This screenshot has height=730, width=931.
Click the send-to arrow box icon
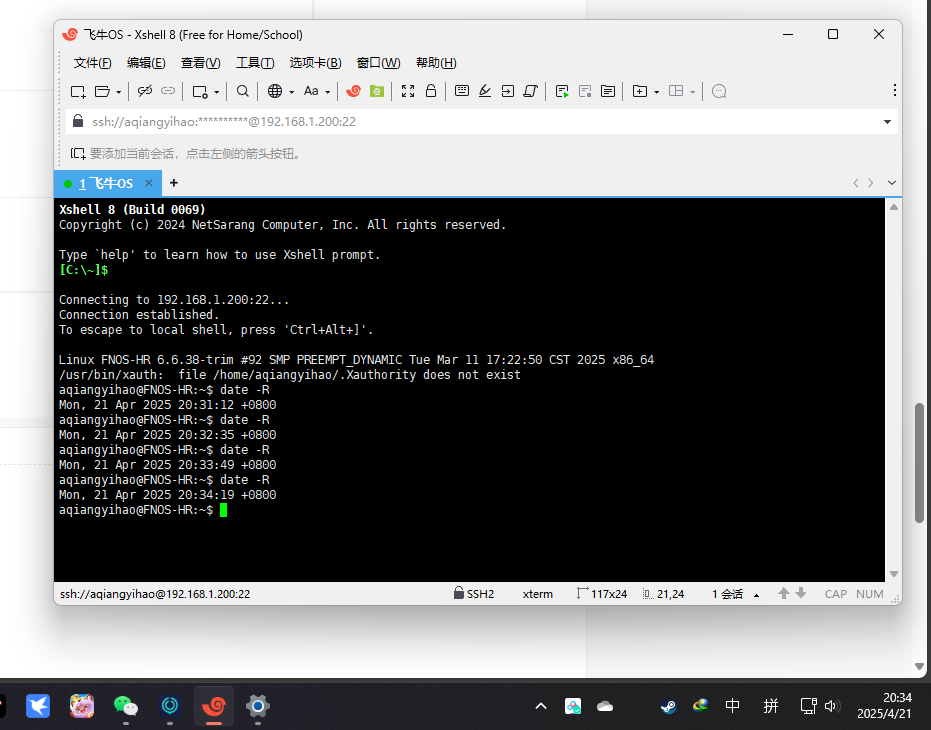pos(508,91)
